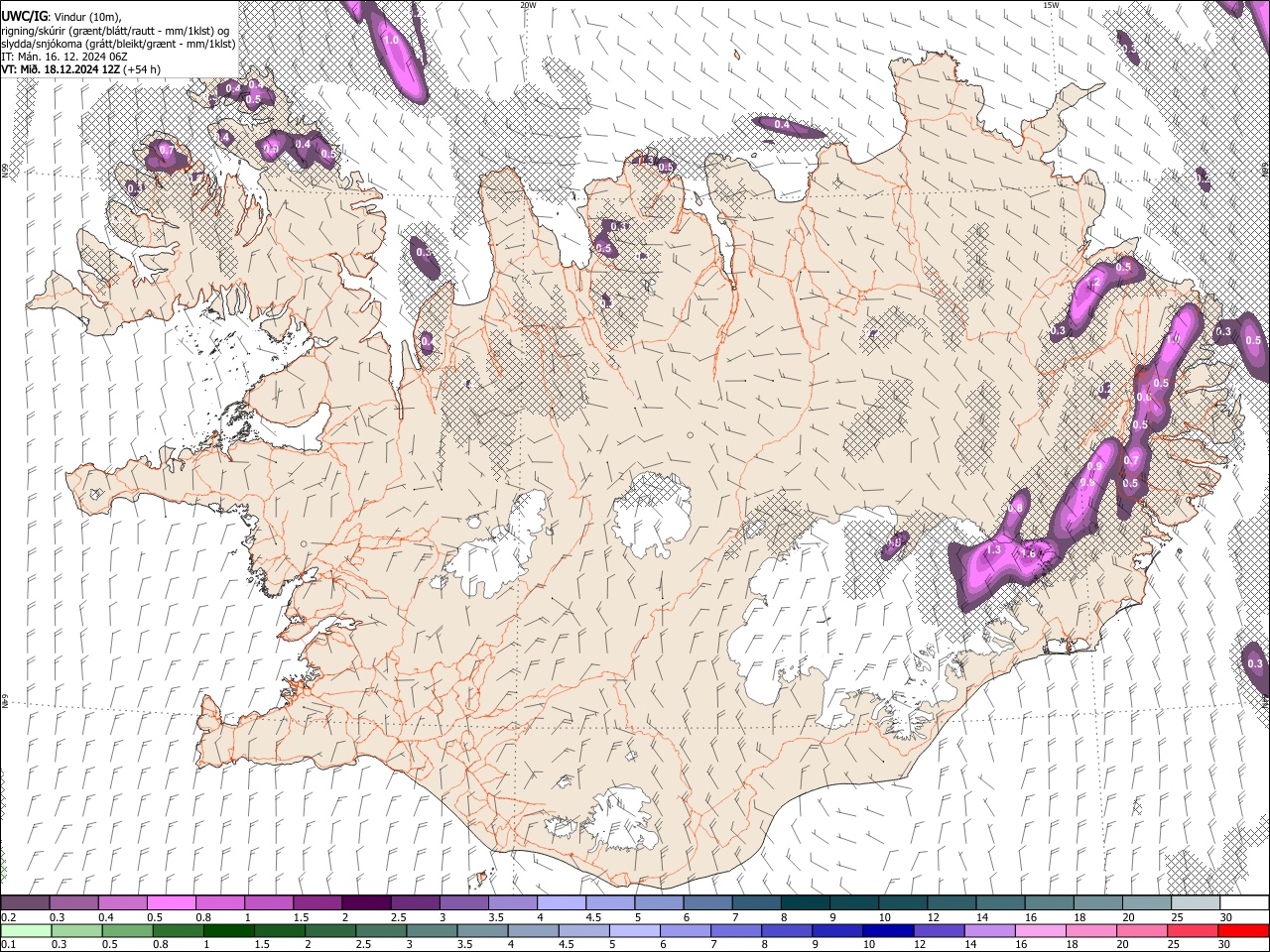
Task: Select darkest purple swatch between 2 and 2.5, upper legend
Action: pos(367,903)
